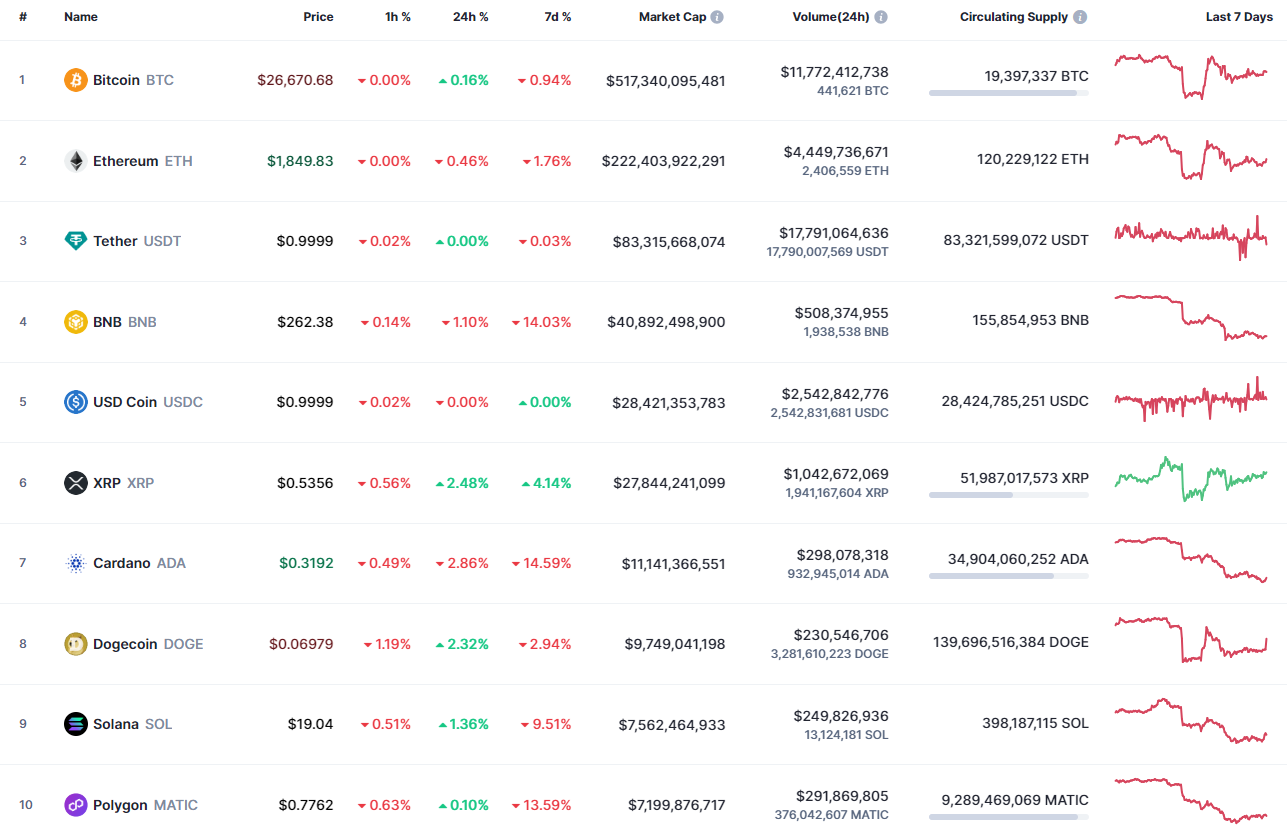
Task: Click the Cardano logo icon
Action: tap(75, 563)
